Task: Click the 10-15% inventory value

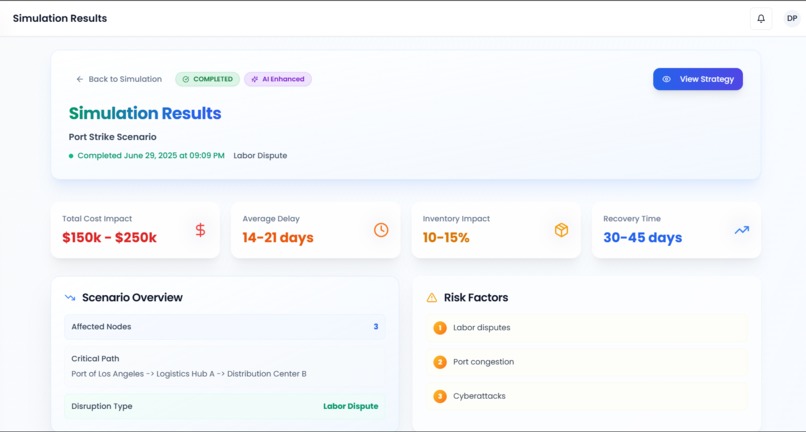Action: click(x=446, y=238)
